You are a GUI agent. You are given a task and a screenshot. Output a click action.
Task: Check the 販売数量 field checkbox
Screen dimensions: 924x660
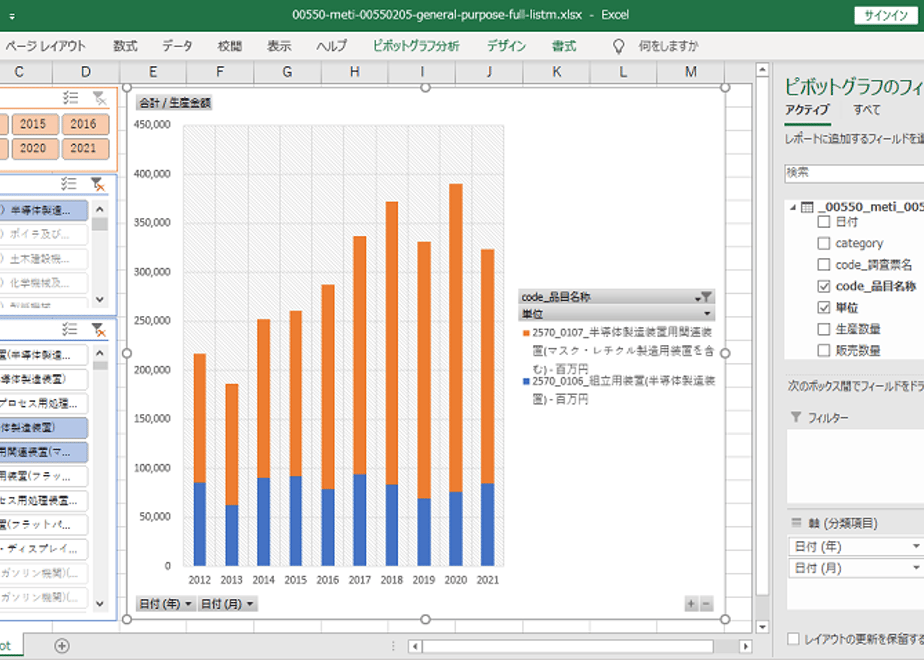click(824, 351)
